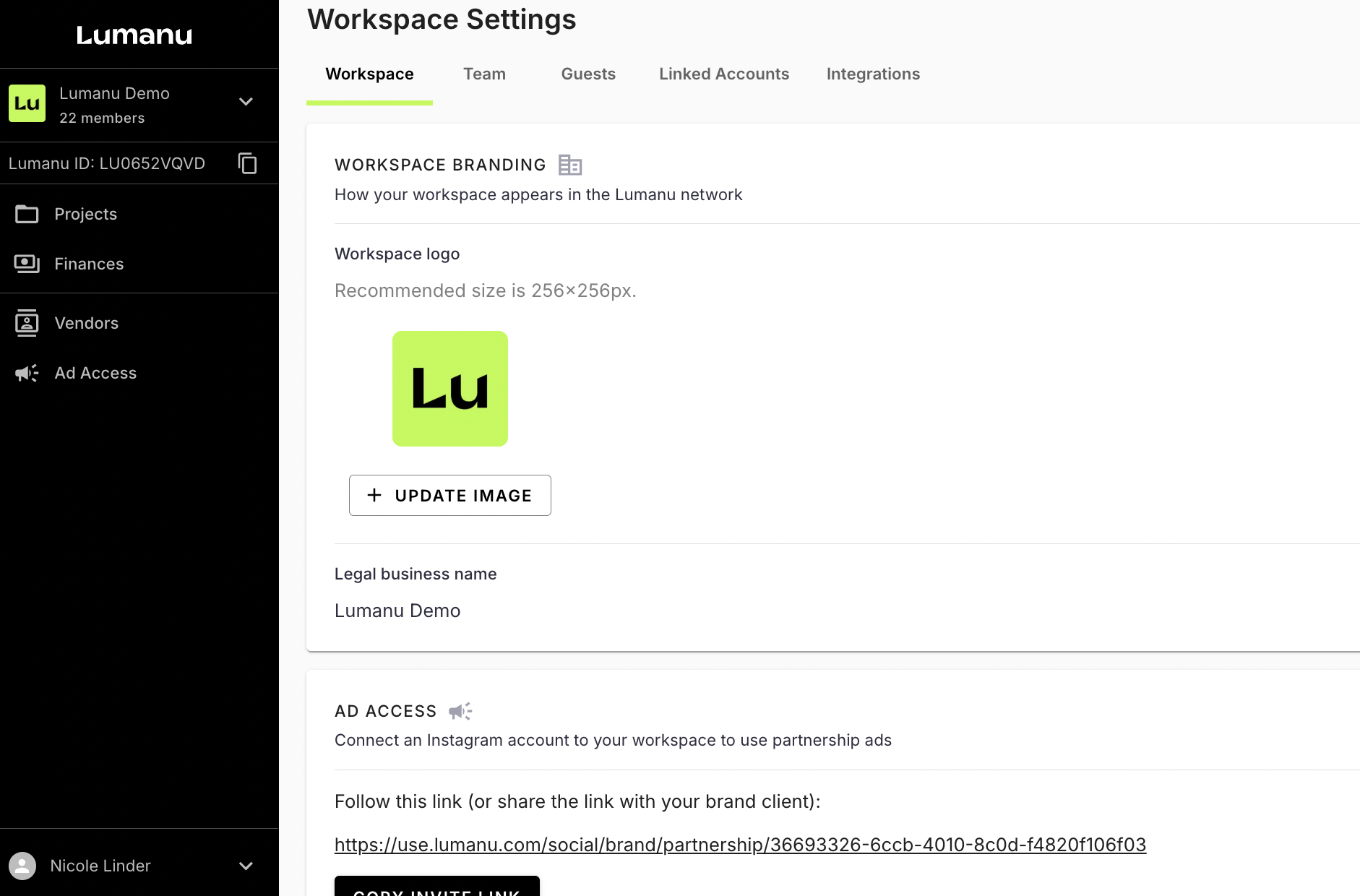The height and width of the screenshot is (896, 1360).
Task: Select the Integrations tab
Action: [873, 74]
